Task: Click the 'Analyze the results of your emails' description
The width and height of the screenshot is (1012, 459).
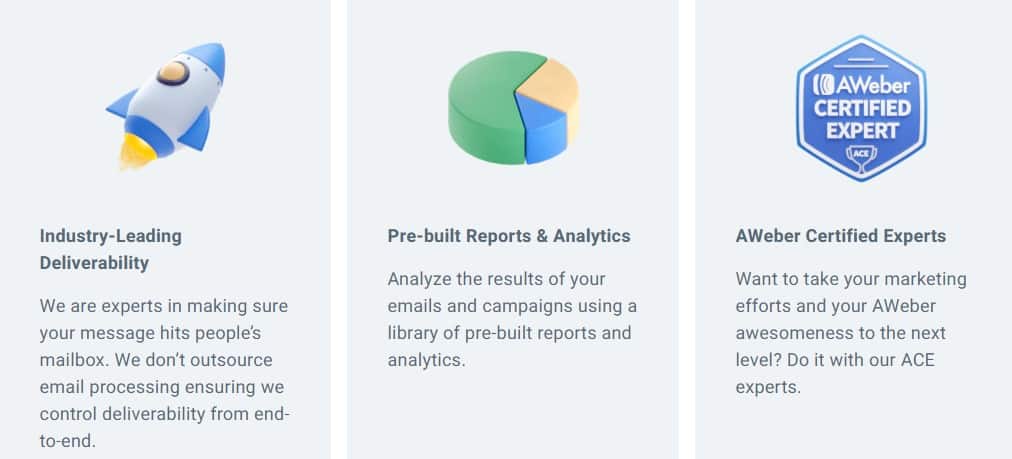Action: [512, 320]
